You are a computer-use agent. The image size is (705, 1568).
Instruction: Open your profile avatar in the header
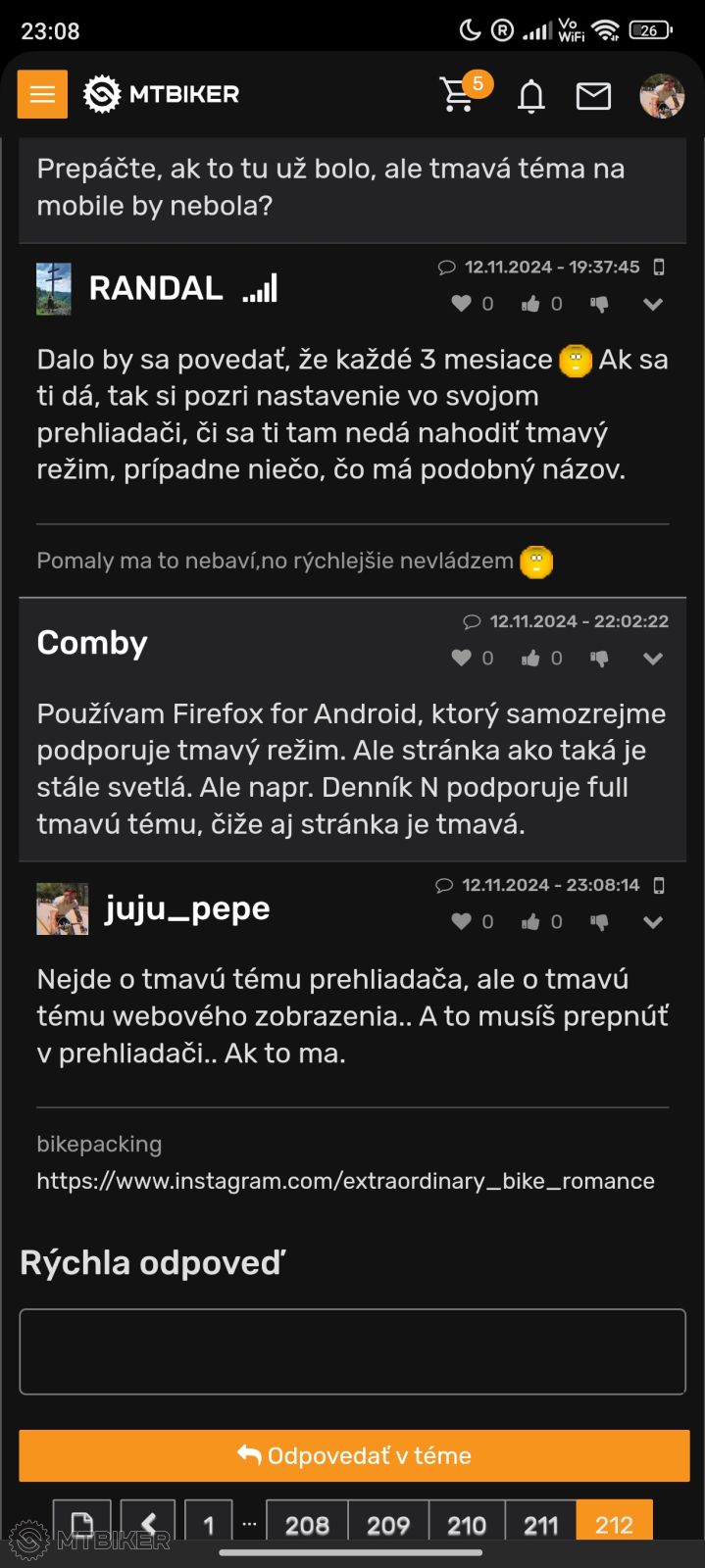pos(662,96)
